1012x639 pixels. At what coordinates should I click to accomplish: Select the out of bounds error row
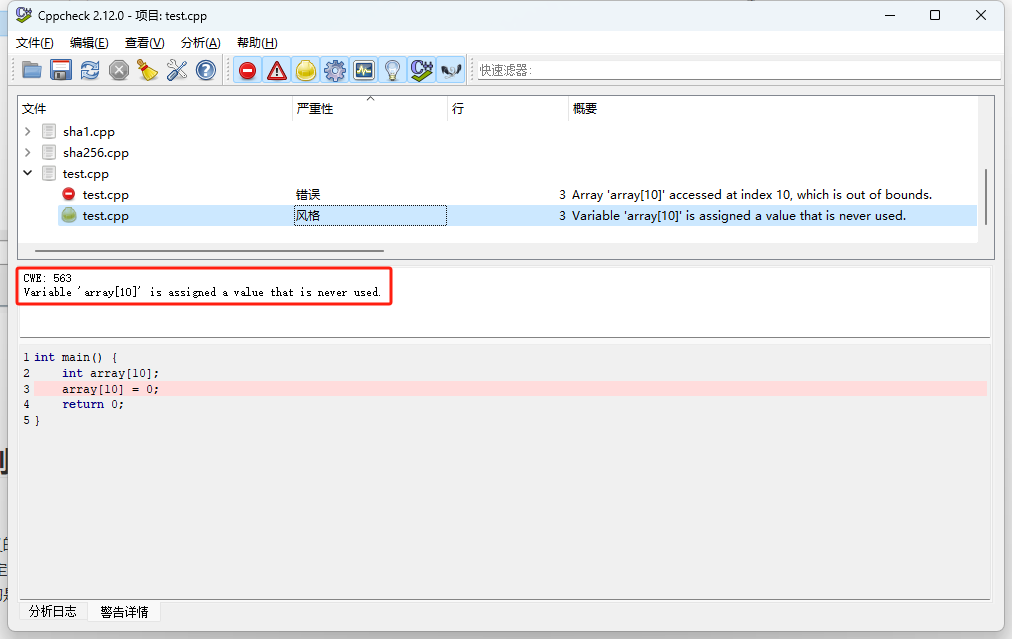[x=517, y=195]
